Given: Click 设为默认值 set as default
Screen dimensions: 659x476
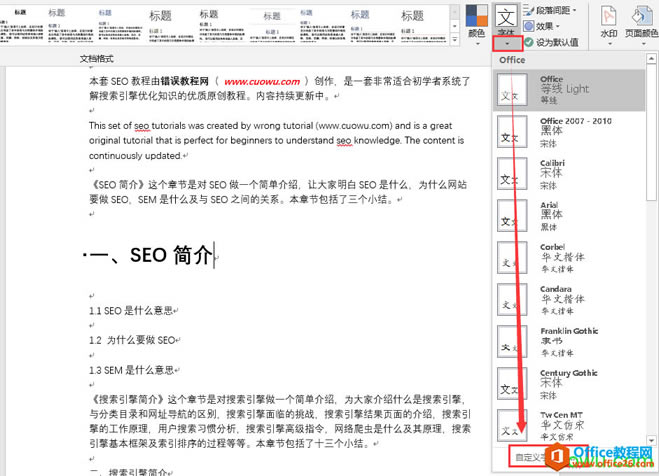Looking at the screenshot, I should (x=551, y=42).
